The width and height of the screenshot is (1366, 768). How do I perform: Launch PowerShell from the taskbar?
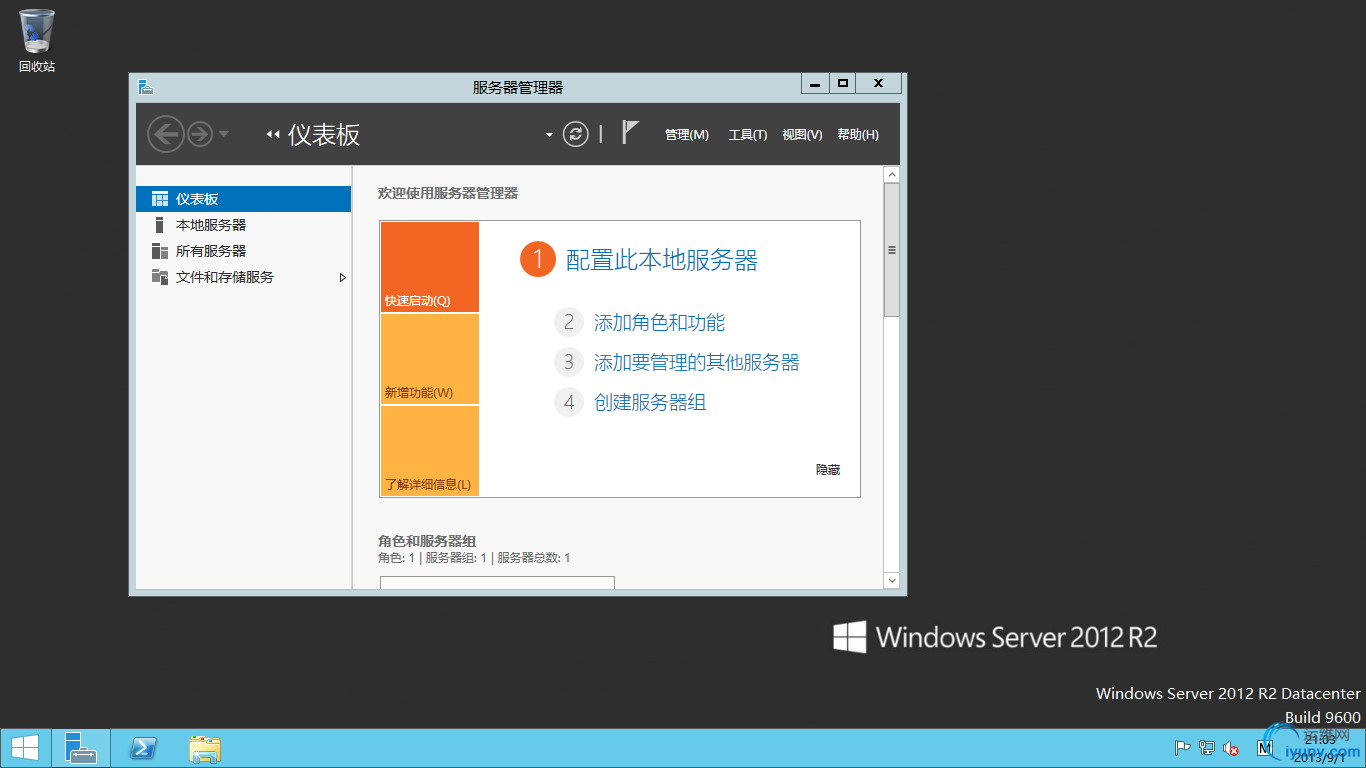coord(143,748)
